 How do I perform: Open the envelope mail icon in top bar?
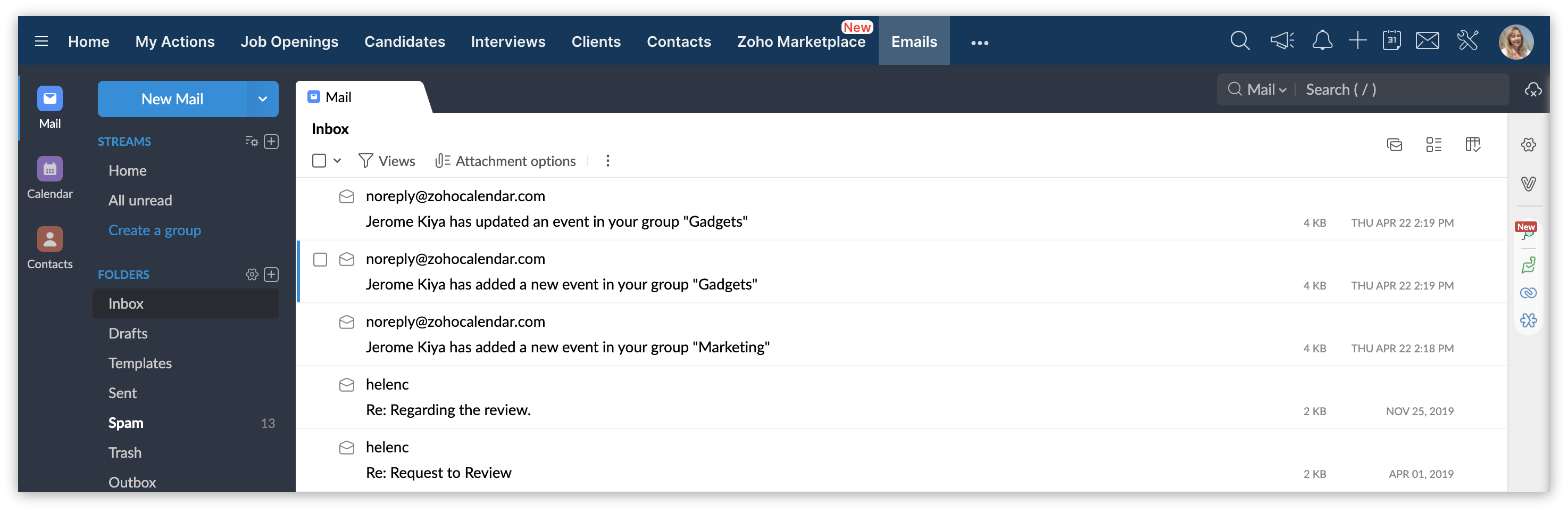(1427, 42)
